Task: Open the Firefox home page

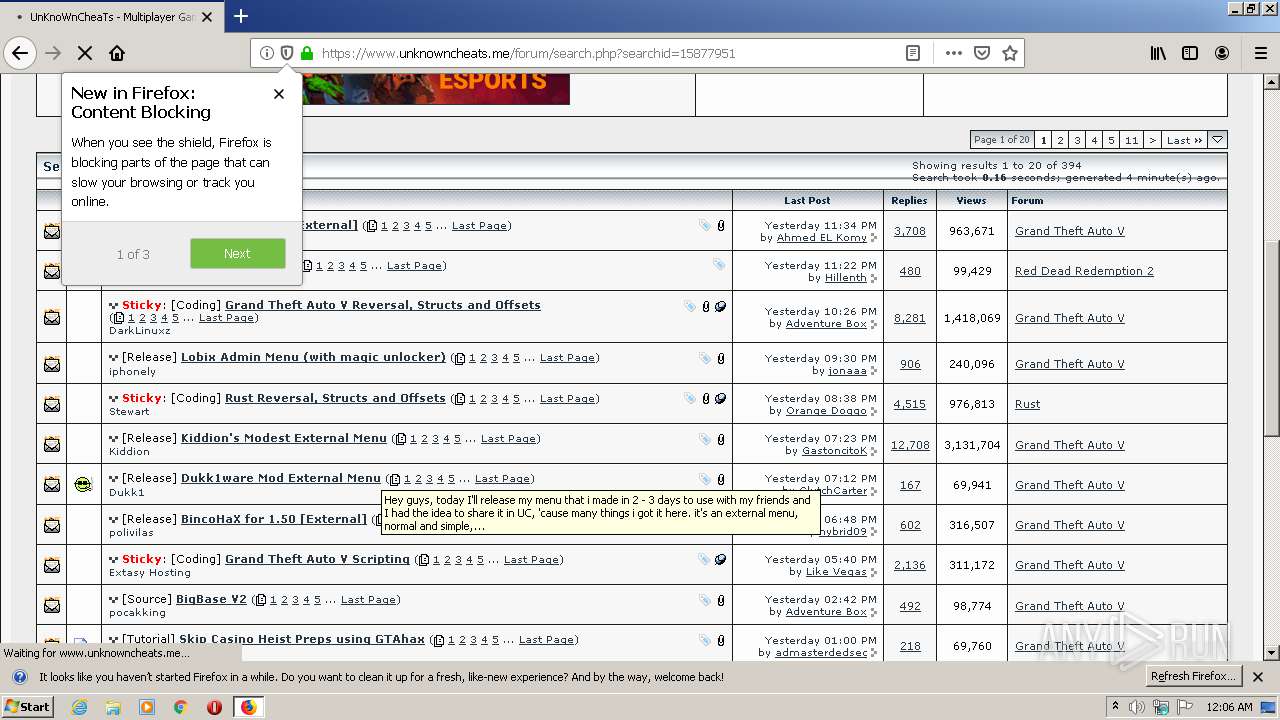Action: point(117,53)
